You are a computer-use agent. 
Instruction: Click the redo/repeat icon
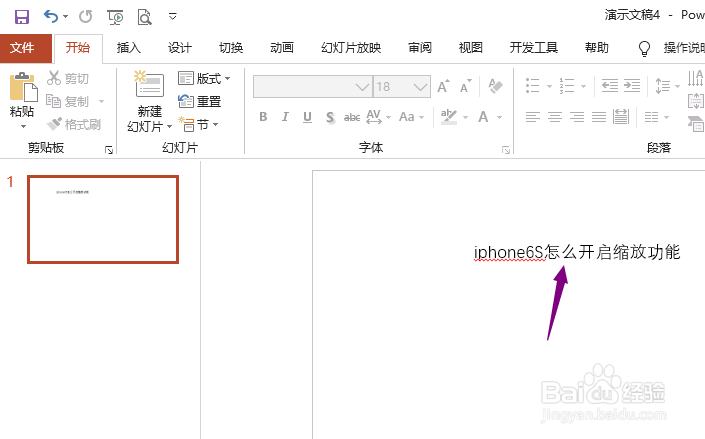[85, 17]
